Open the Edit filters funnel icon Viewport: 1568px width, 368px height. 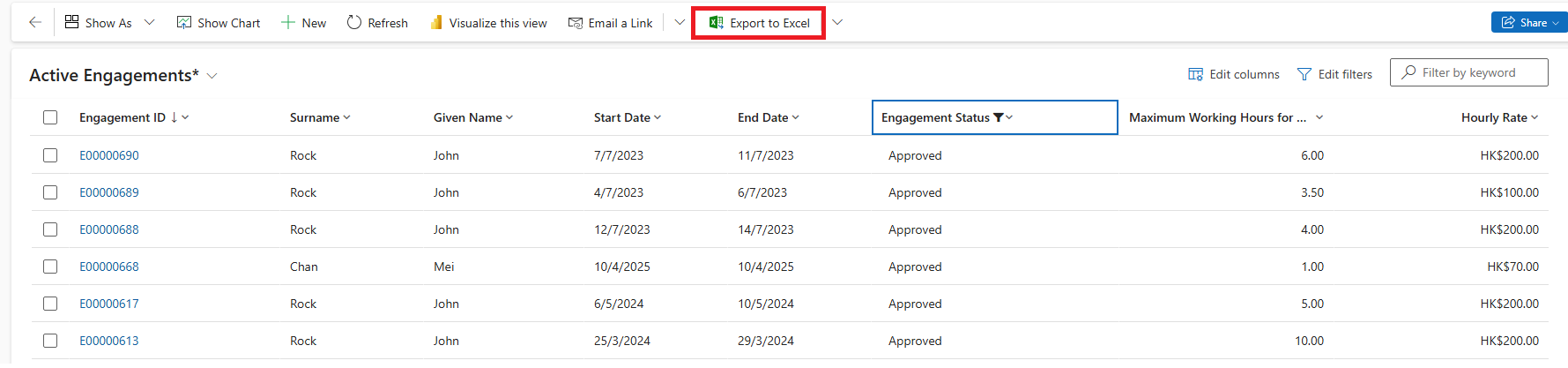point(1304,74)
